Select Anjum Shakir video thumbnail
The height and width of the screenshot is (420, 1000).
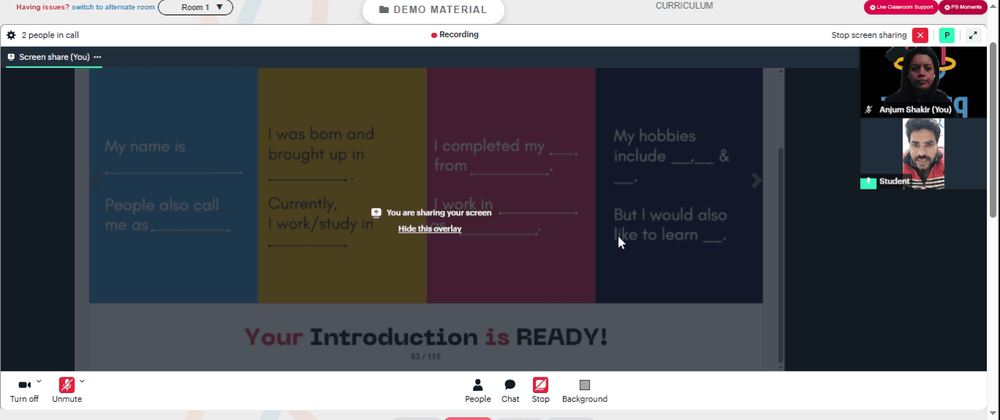pyautogui.click(x=923, y=82)
